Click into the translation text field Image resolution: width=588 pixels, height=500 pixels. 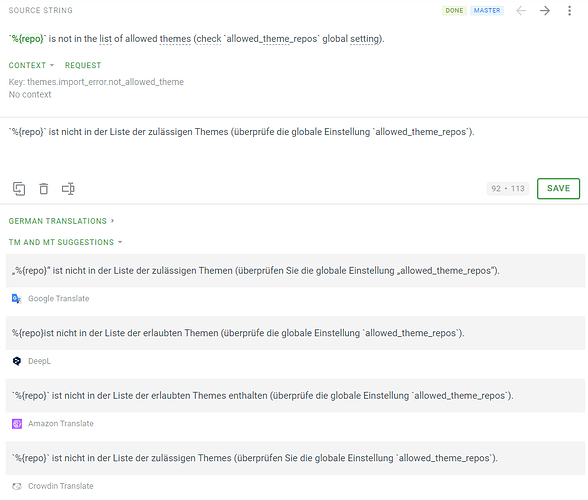coord(294,148)
